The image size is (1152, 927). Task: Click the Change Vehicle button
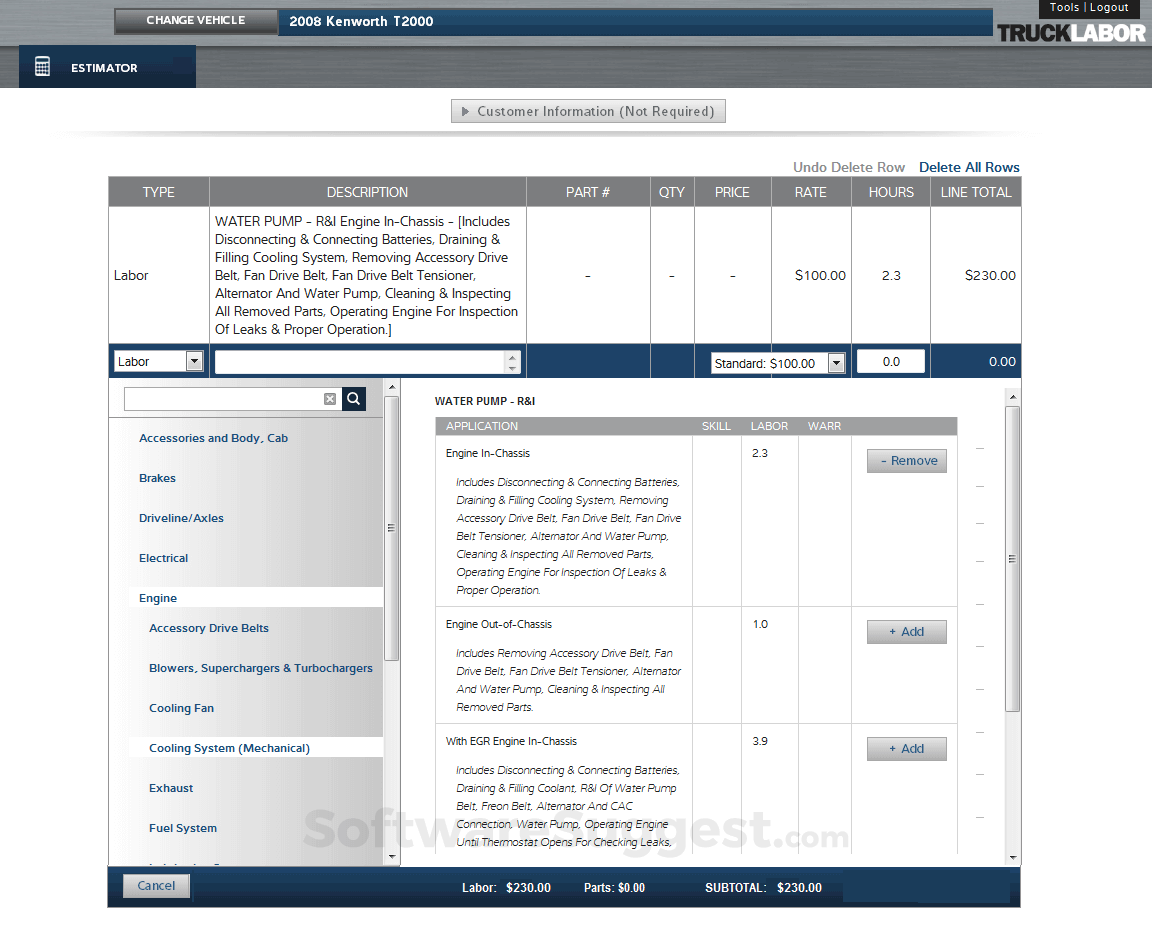tap(195, 19)
